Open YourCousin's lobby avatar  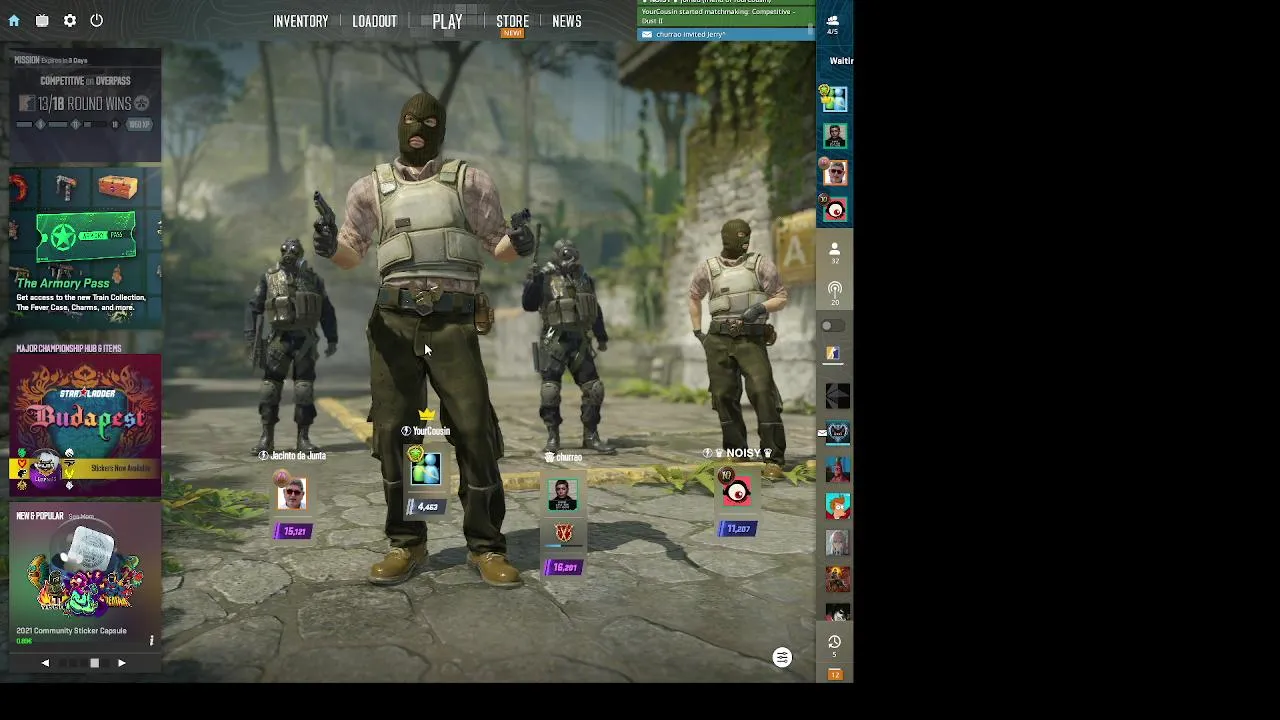point(425,468)
